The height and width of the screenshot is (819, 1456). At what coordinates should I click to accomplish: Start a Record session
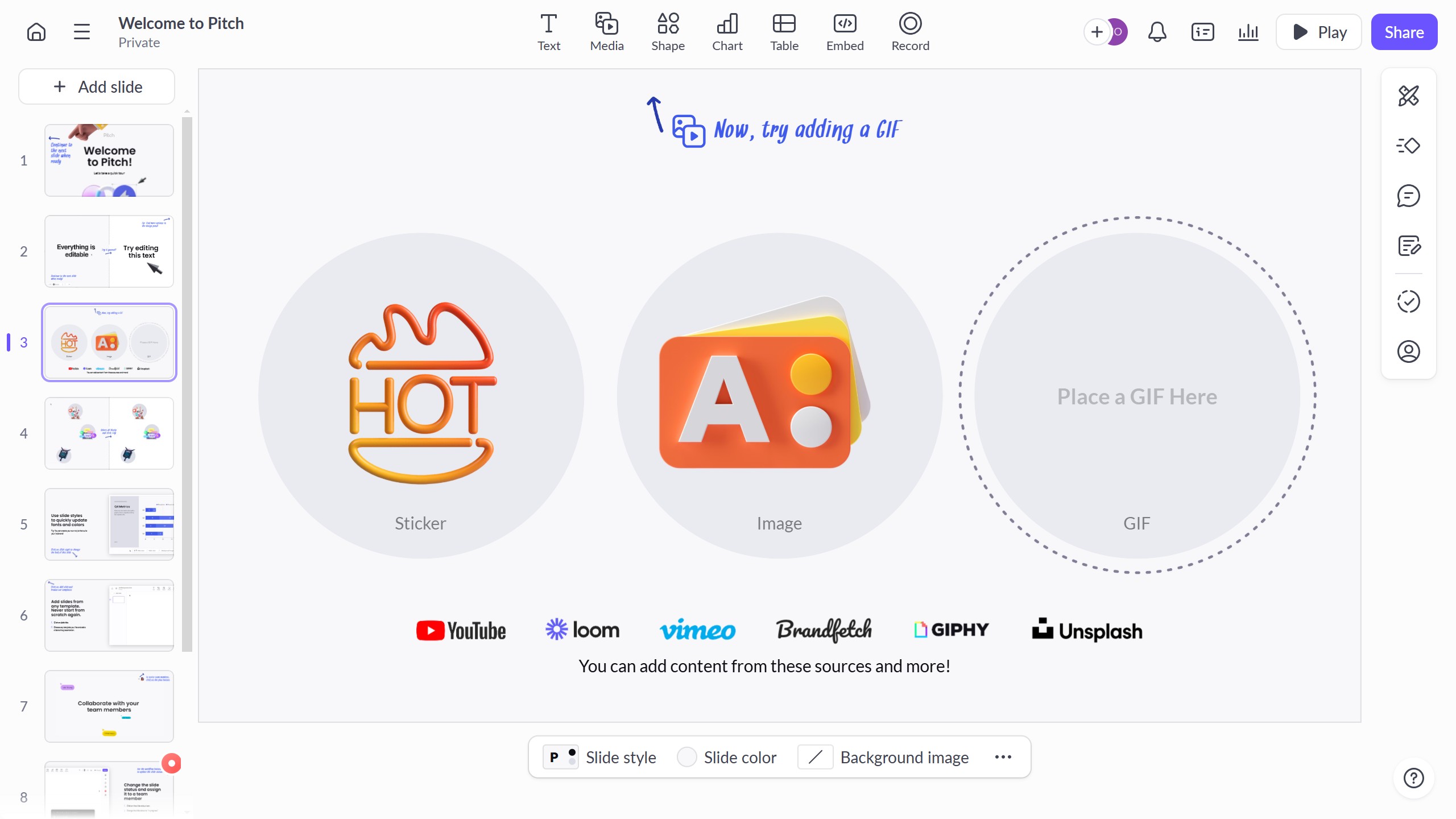click(910, 32)
